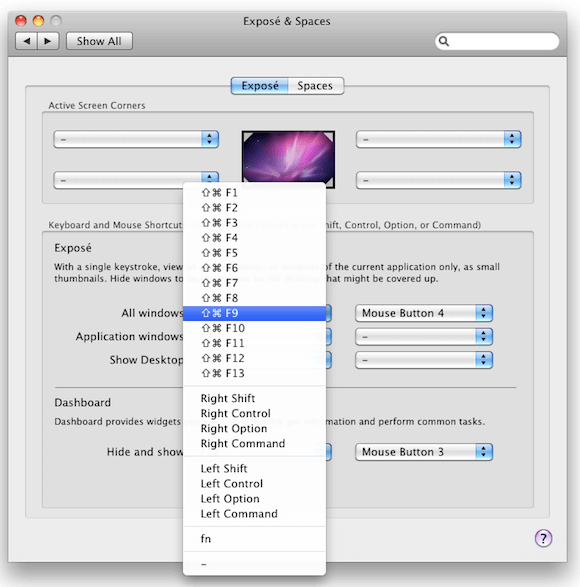Switch to the Exposé tab

(x=260, y=86)
